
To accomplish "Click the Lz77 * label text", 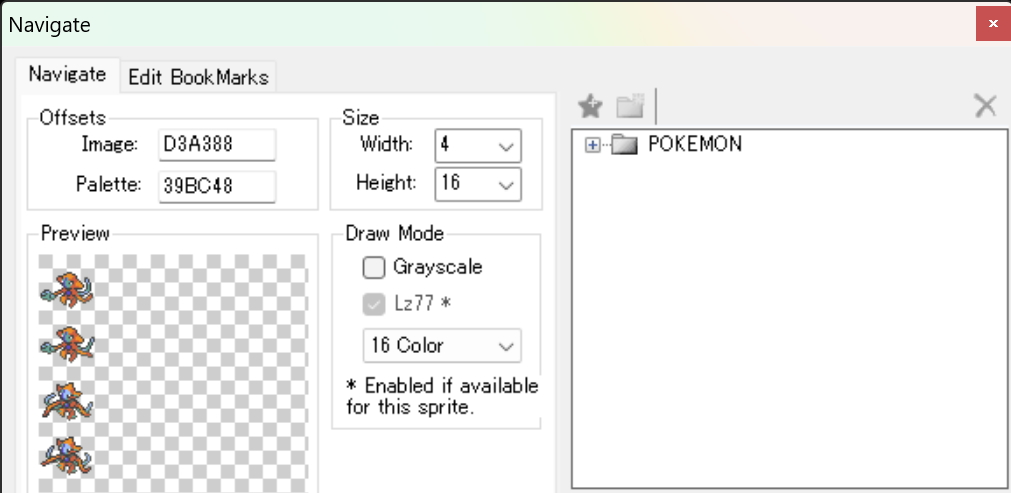I will pos(422,304).
